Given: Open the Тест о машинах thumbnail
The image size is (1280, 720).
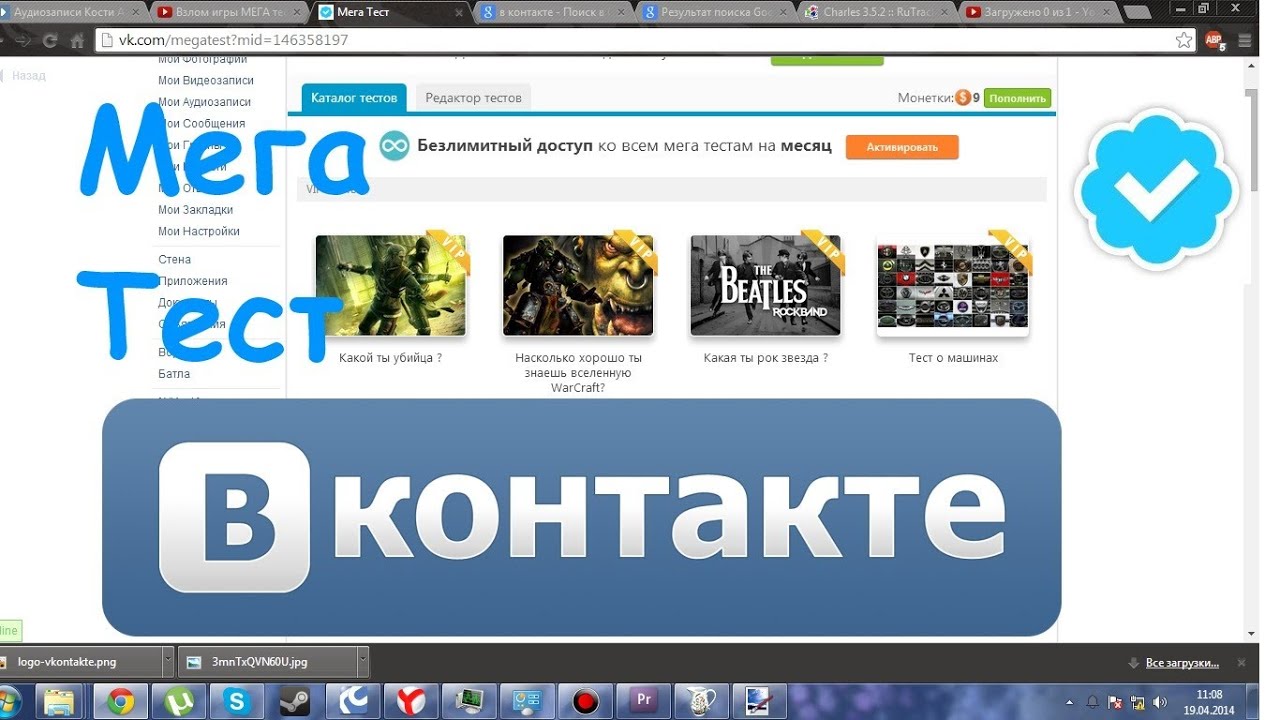Looking at the screenshot, I should click(x=953, y=286).
